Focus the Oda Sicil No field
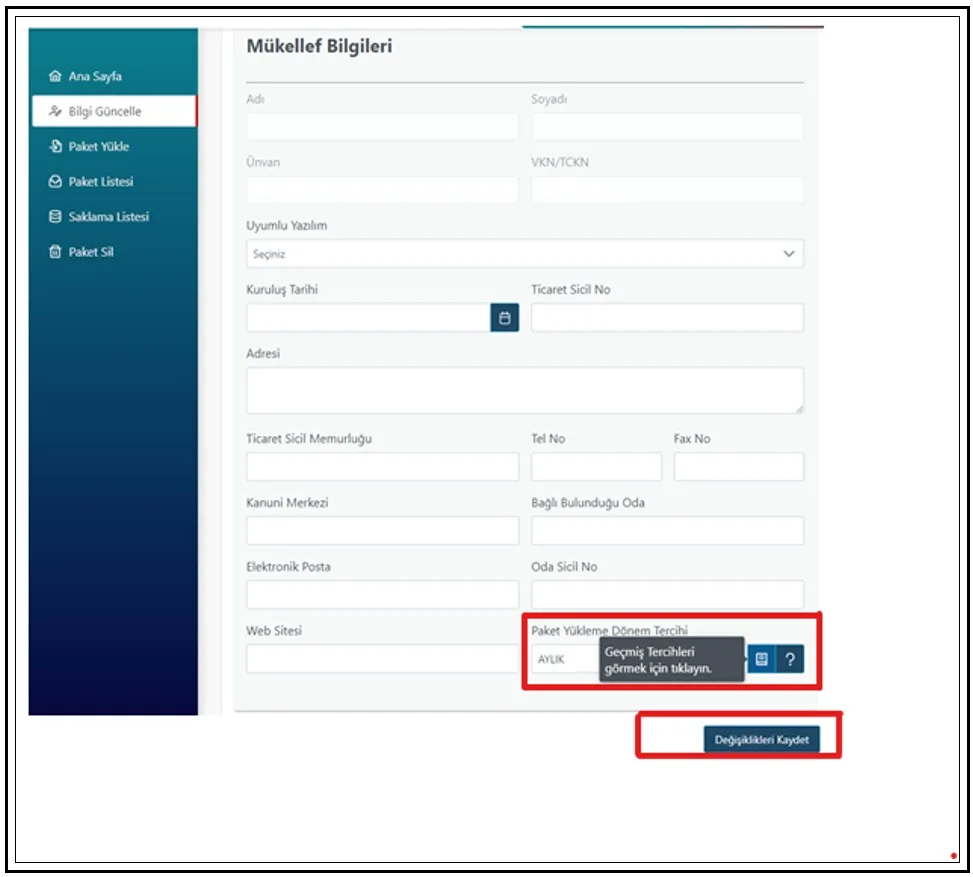 (667, 595)
